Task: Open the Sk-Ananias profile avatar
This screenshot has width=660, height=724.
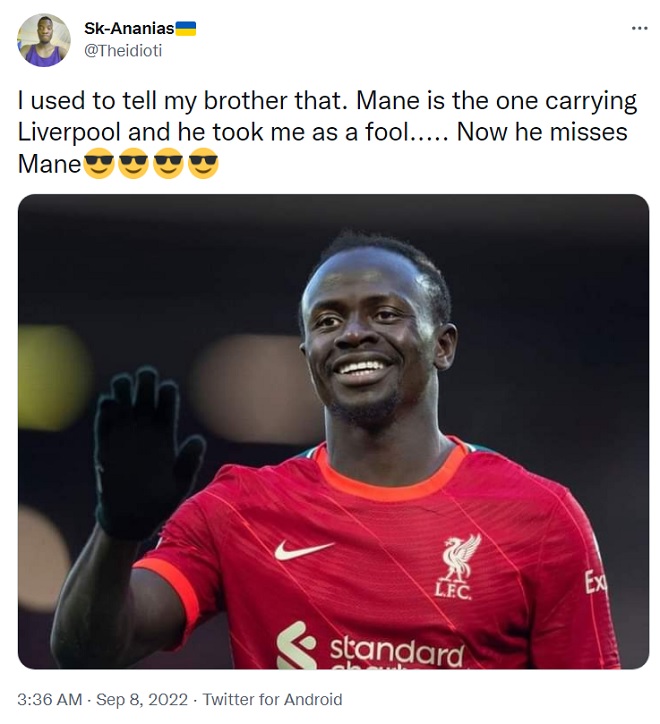Action: pos(43,40)
